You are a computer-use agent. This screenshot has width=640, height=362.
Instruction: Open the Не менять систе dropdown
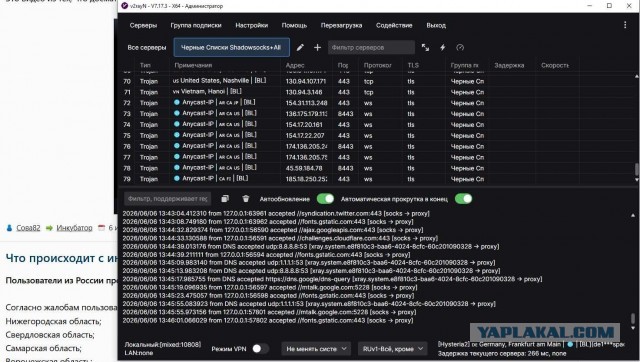tap(316, 349)
